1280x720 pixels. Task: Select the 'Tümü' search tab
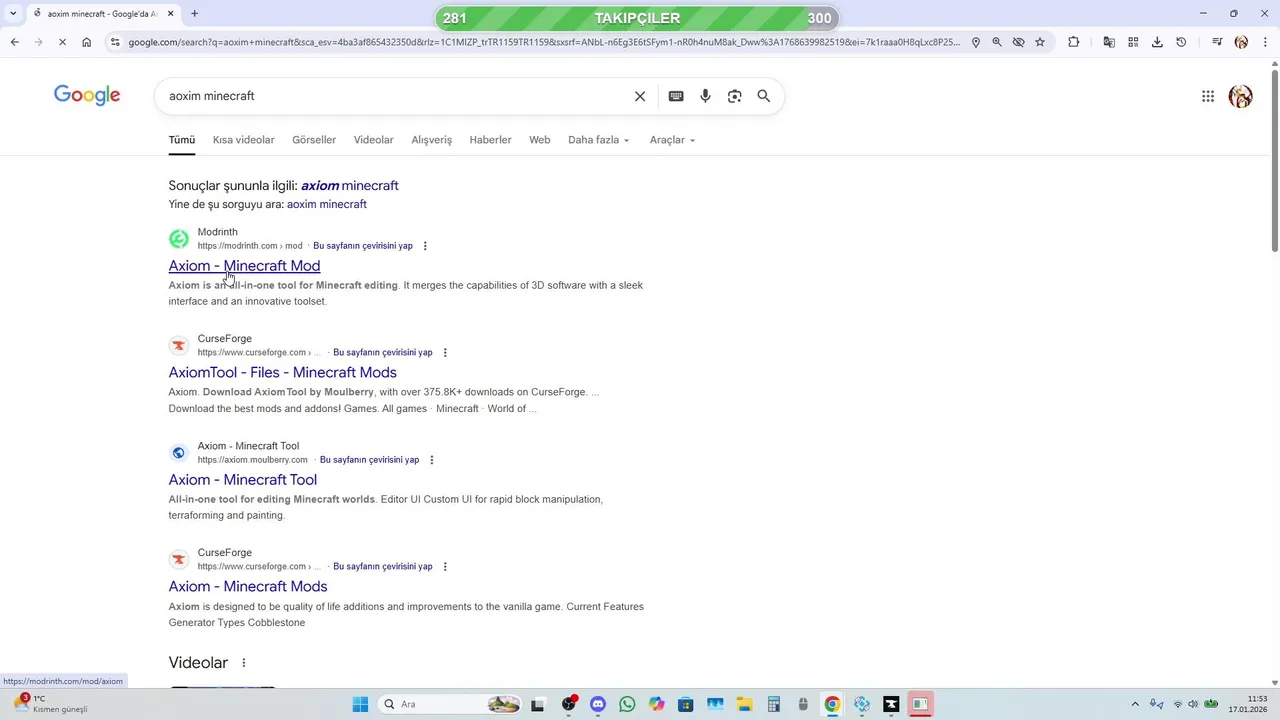182,140
